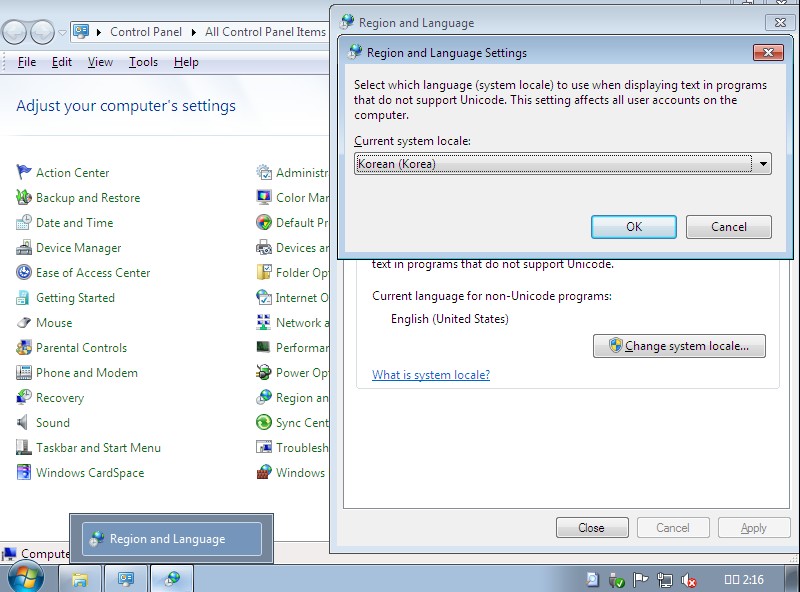Image resolution: width=800 pixels, height=592 pixels.
Task: Open the Tools menu
Action: pos(143,62)
